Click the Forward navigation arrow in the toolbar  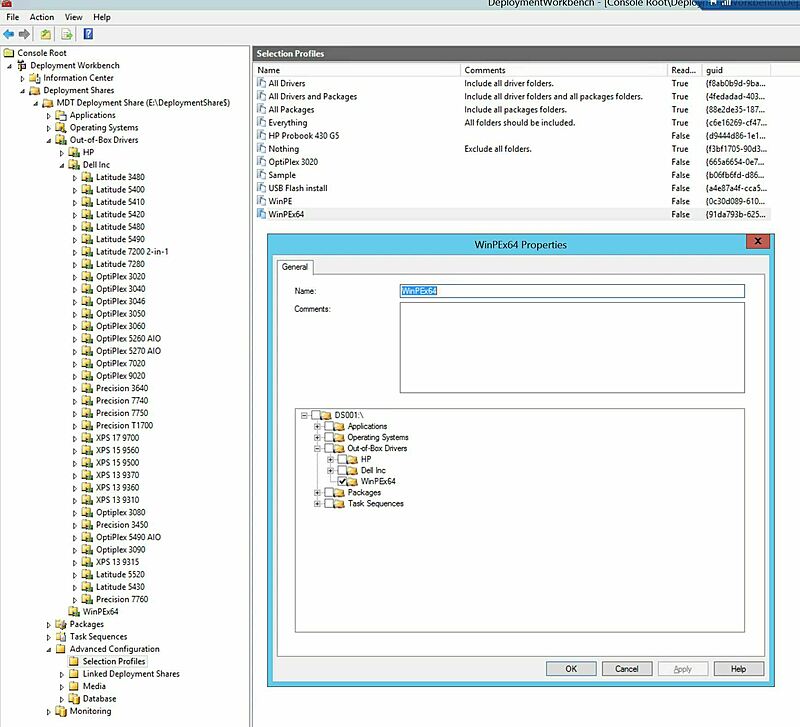22,33
